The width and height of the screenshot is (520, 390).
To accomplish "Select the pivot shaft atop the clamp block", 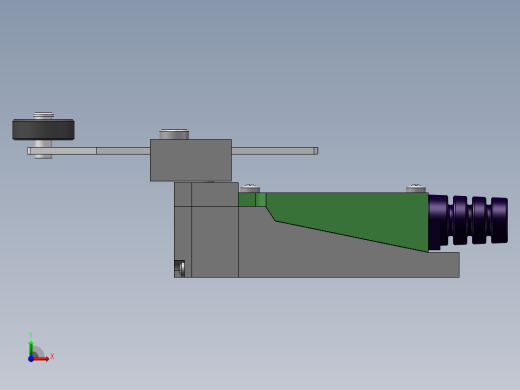I will (174, 134).
